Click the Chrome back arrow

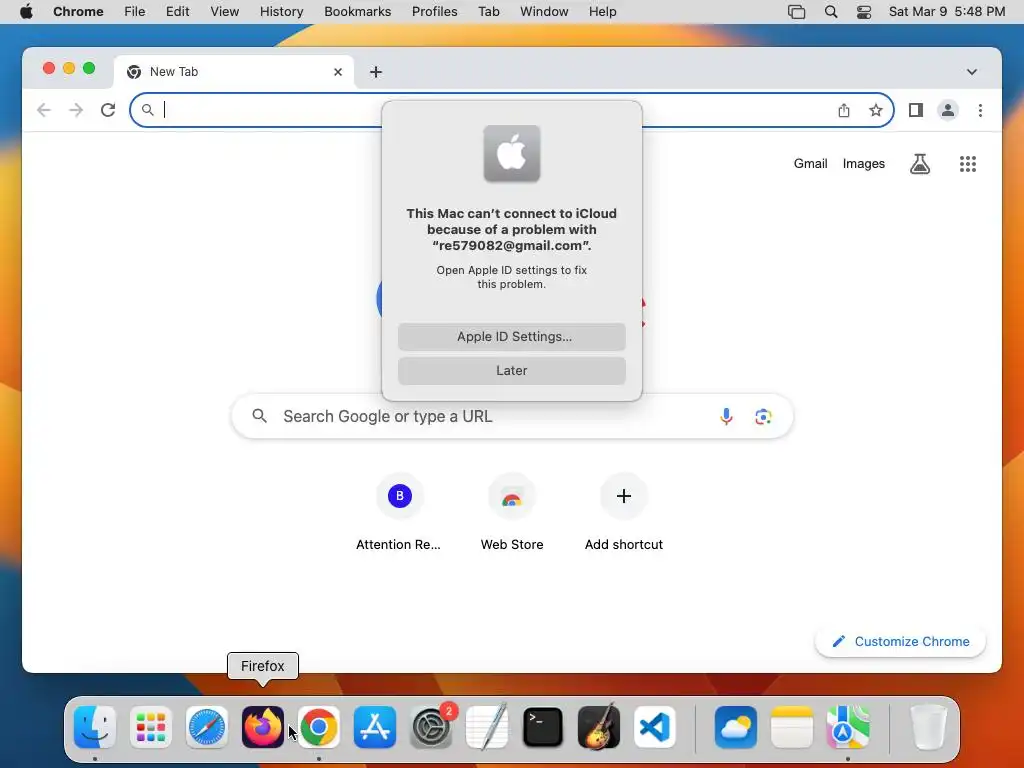tap(44, 110)
